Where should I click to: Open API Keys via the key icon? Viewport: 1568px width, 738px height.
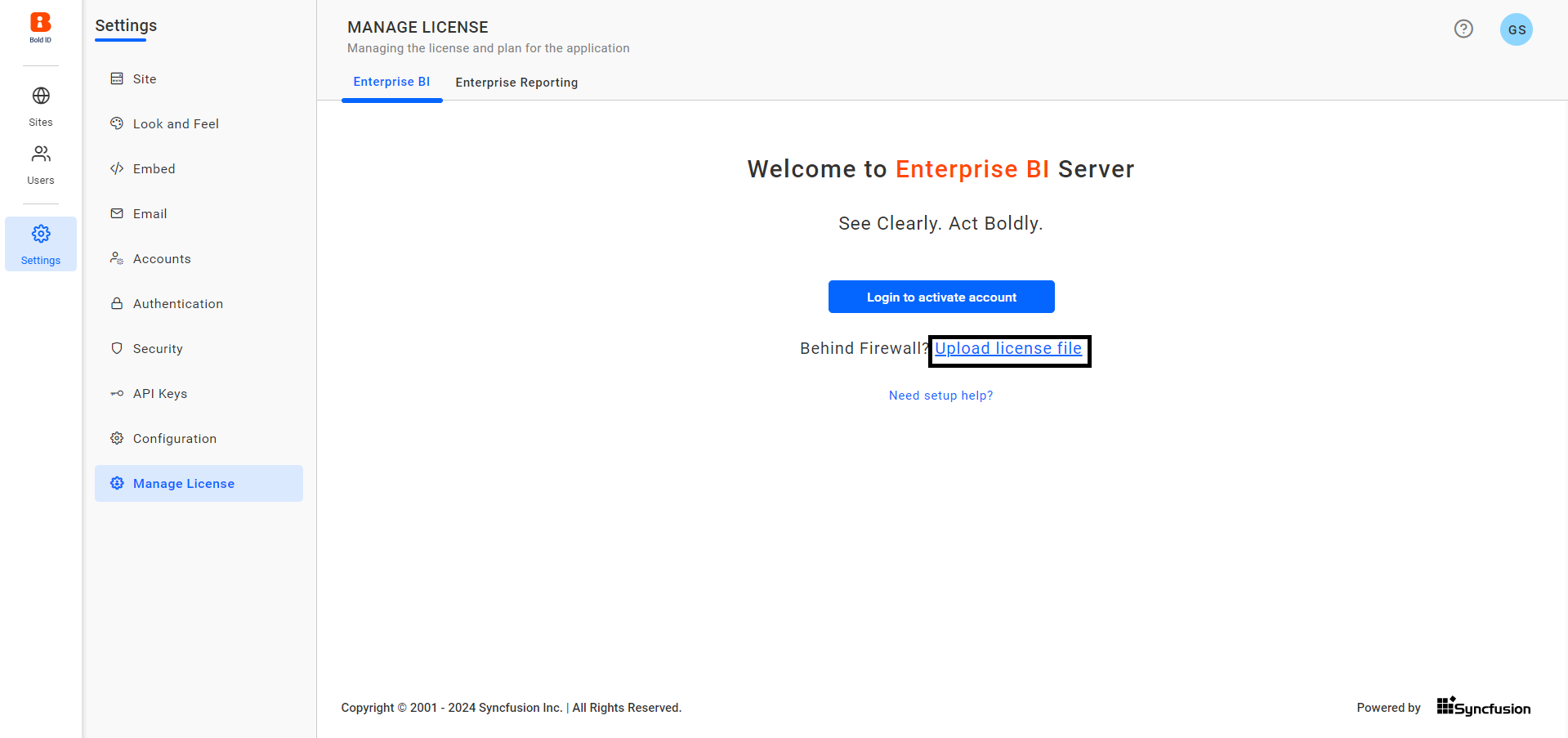tap(118, 393)
